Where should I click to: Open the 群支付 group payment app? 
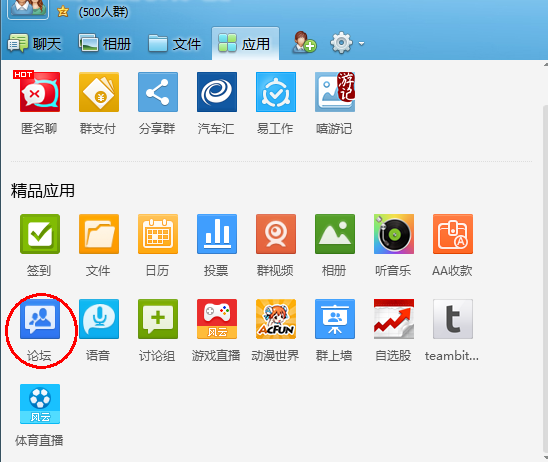pos(99,92)
